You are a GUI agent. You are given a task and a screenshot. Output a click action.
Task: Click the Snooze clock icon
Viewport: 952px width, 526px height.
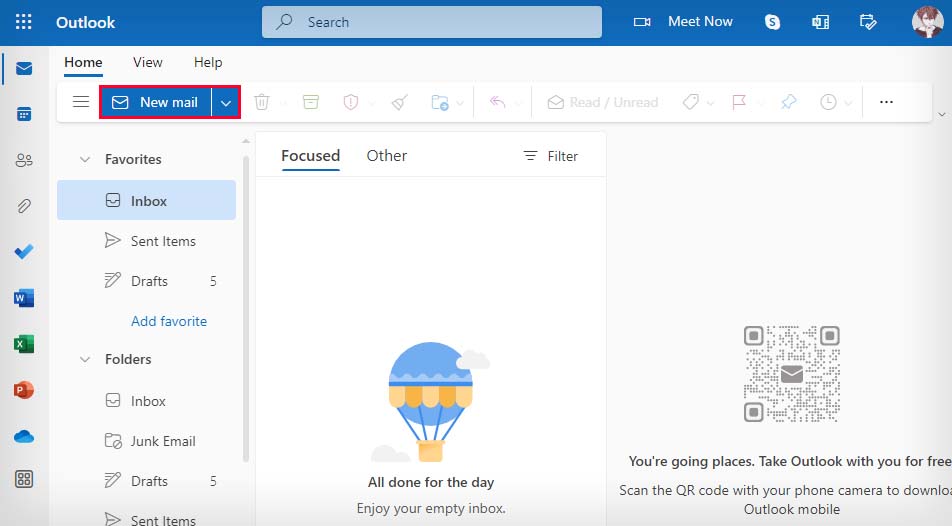click(x=828, y=102)
